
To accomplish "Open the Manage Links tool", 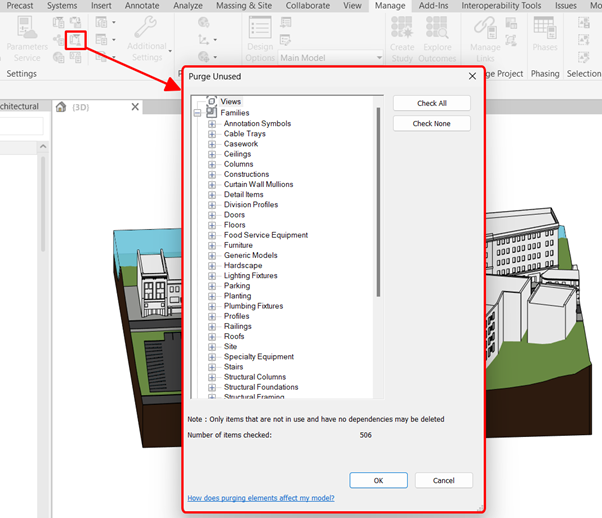I will (x=485, y=38).
